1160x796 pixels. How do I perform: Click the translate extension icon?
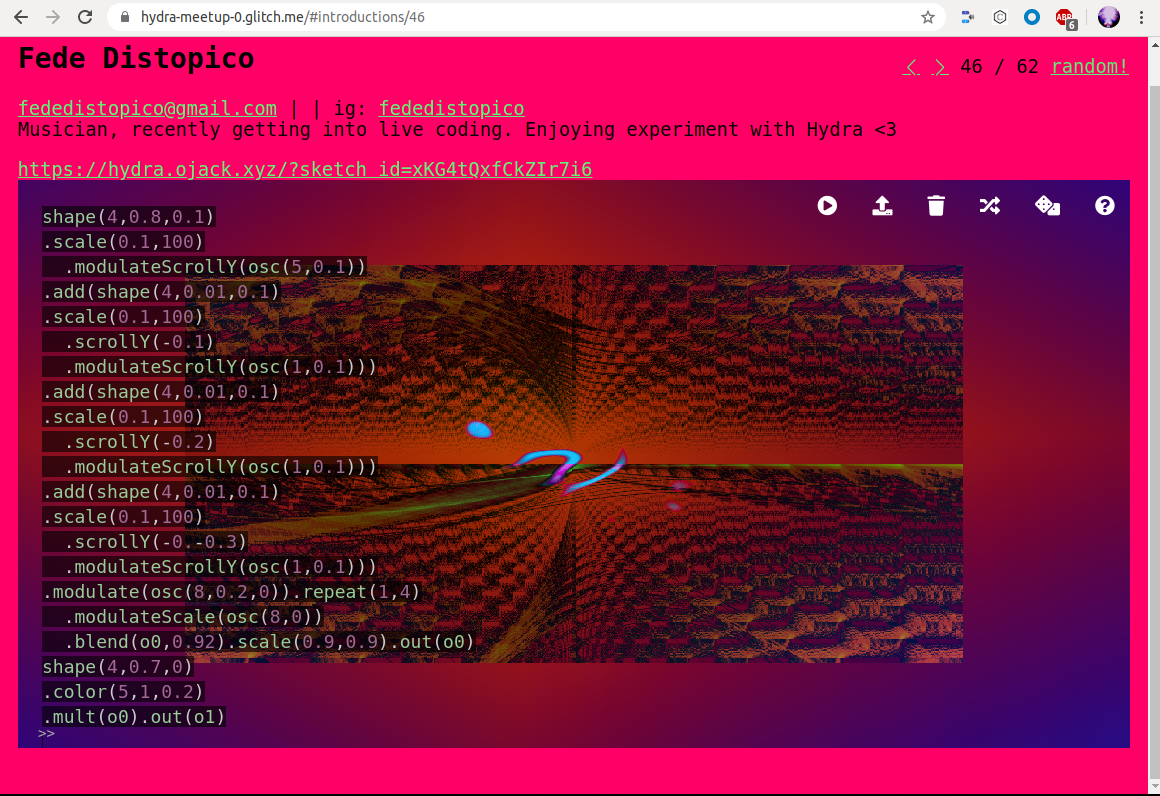click(967, 17)
